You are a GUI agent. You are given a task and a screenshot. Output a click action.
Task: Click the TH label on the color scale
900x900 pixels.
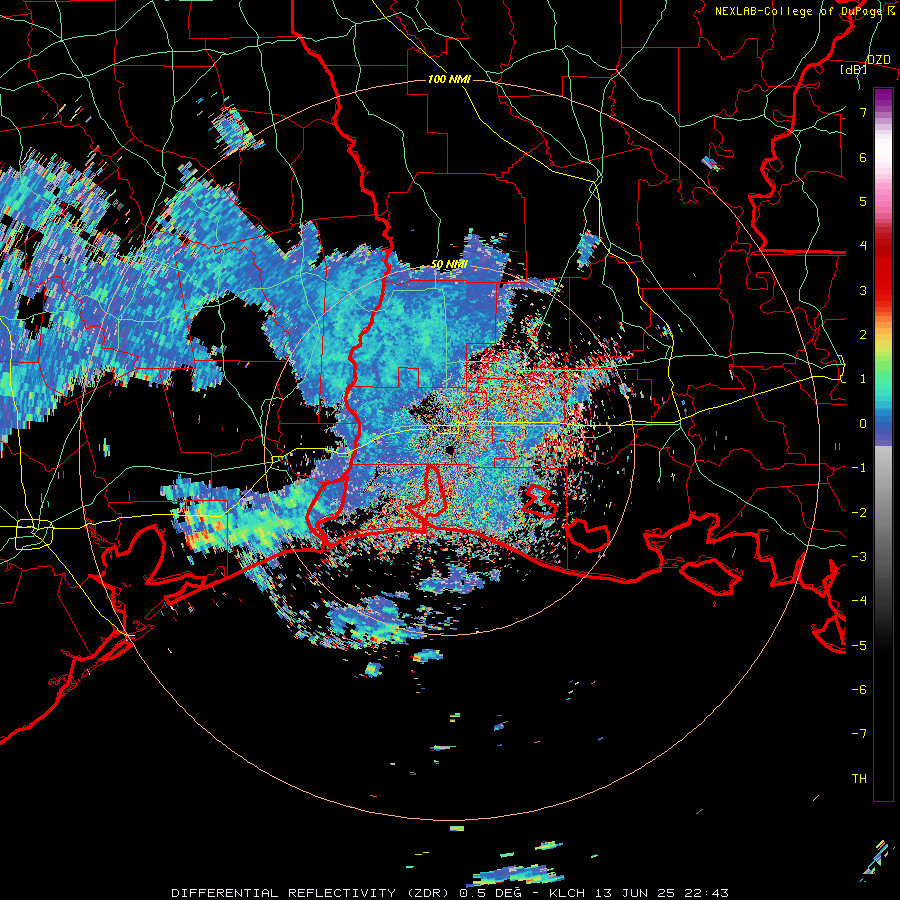click(859, 779)
